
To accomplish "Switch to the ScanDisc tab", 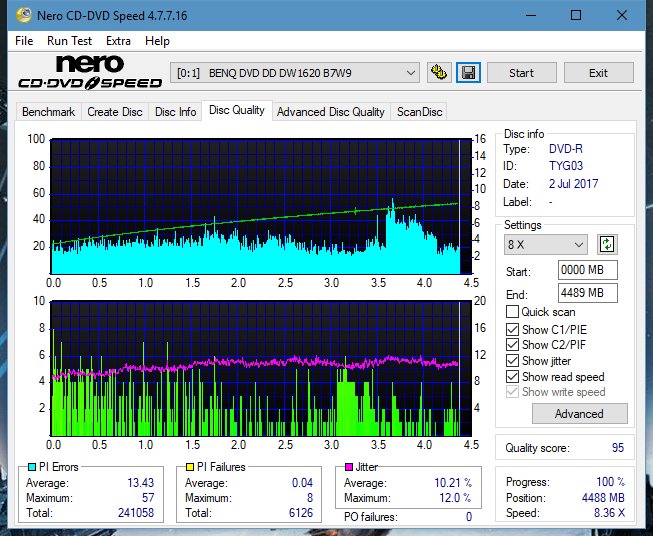I will coord(419,112).
